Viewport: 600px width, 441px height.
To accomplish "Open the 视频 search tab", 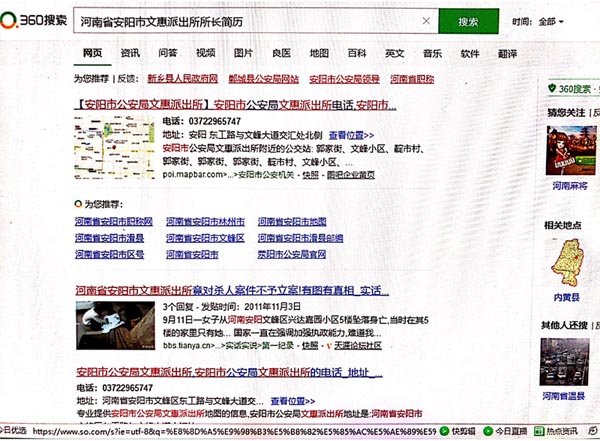I will coord(205,53).
